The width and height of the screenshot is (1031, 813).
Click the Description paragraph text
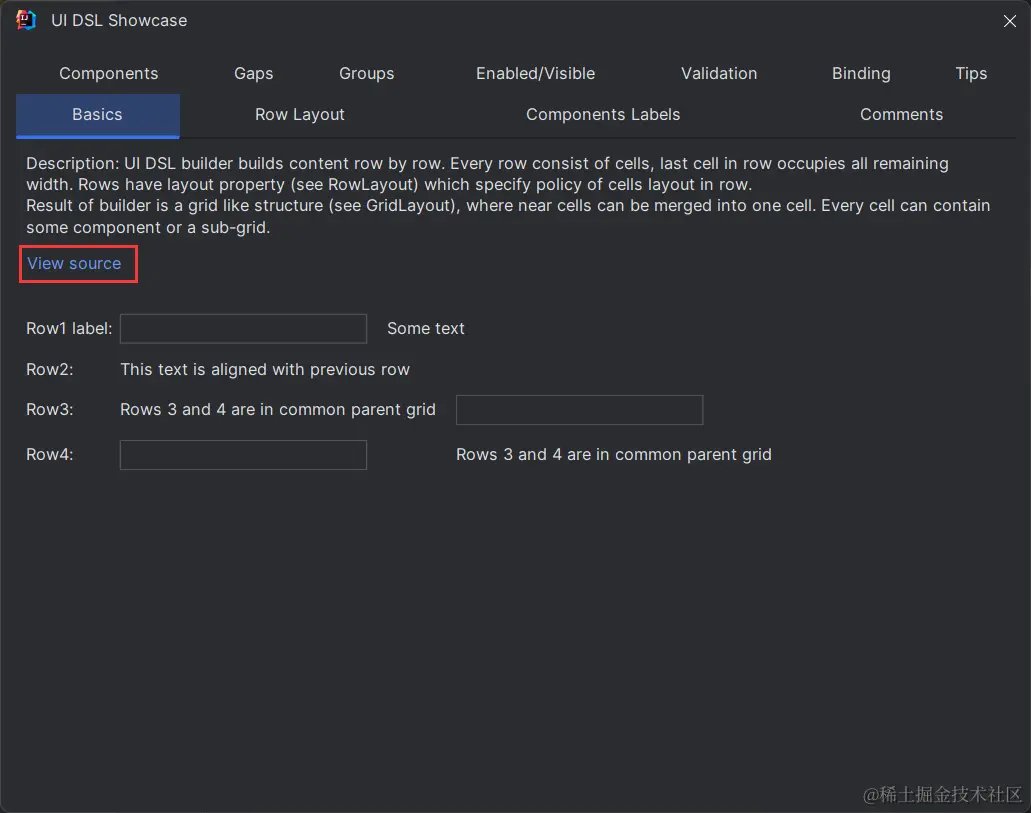pyautogui.click(x=508, y=195)
